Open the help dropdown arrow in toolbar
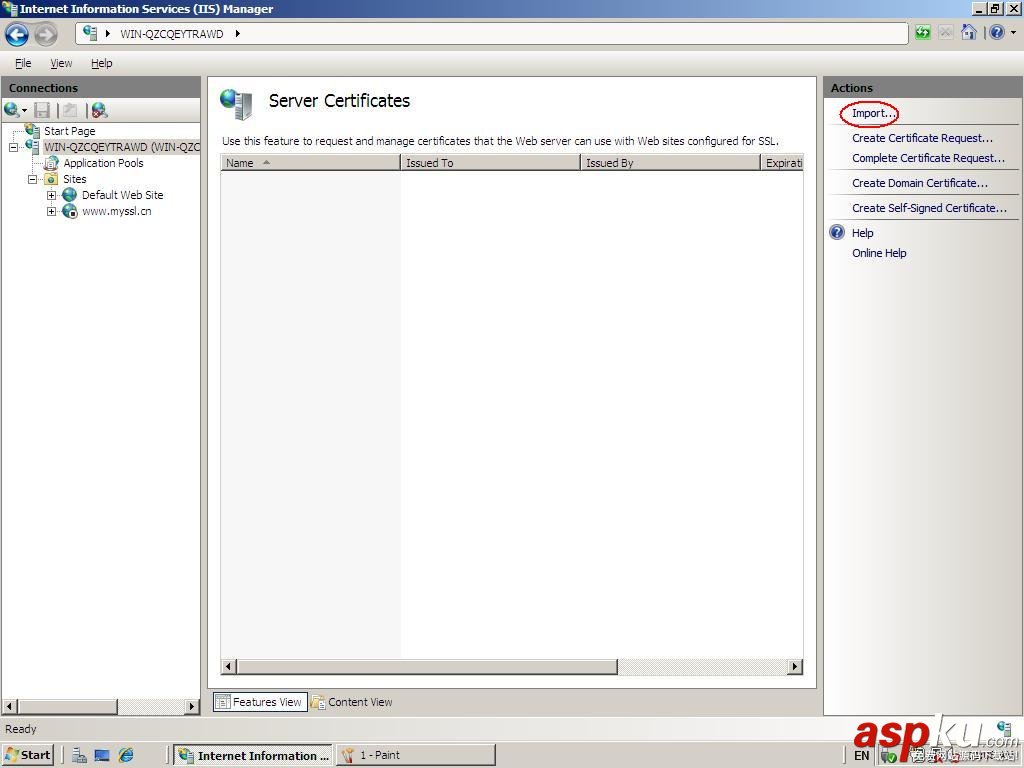 [1012, 33]
